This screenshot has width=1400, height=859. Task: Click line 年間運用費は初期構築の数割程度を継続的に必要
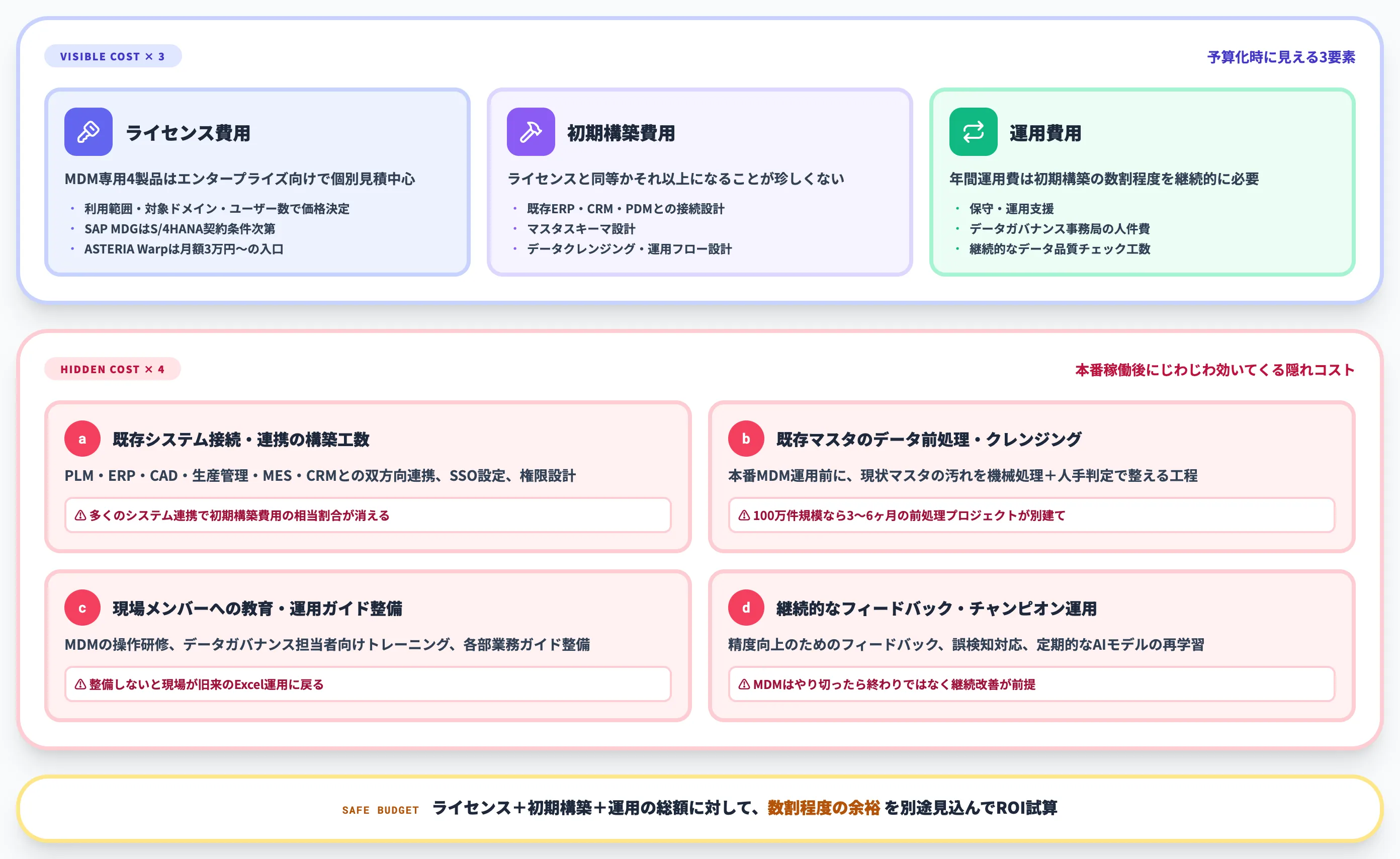pos(1104,179)
